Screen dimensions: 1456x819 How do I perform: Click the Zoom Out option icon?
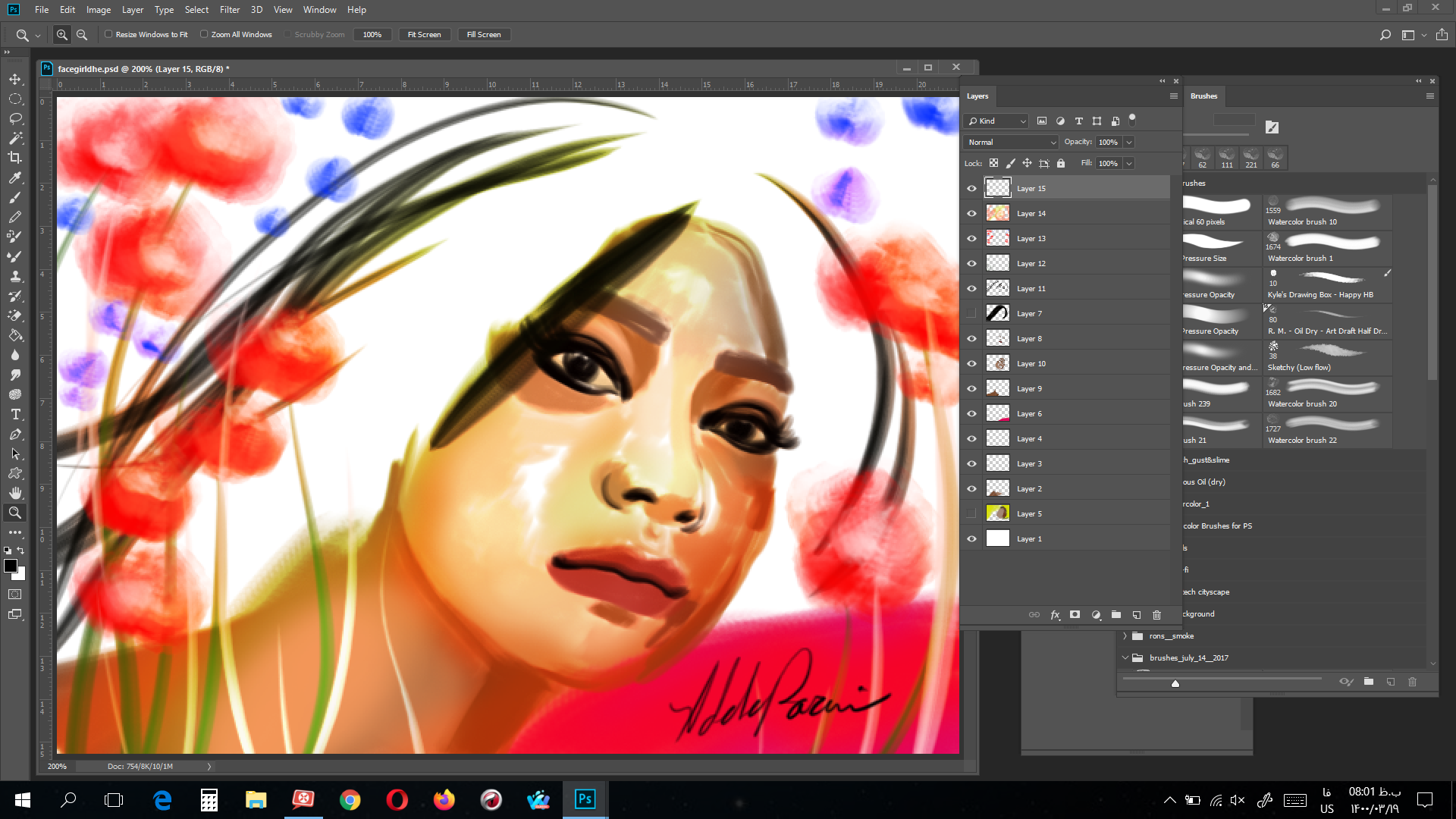(x=82, y=35)
